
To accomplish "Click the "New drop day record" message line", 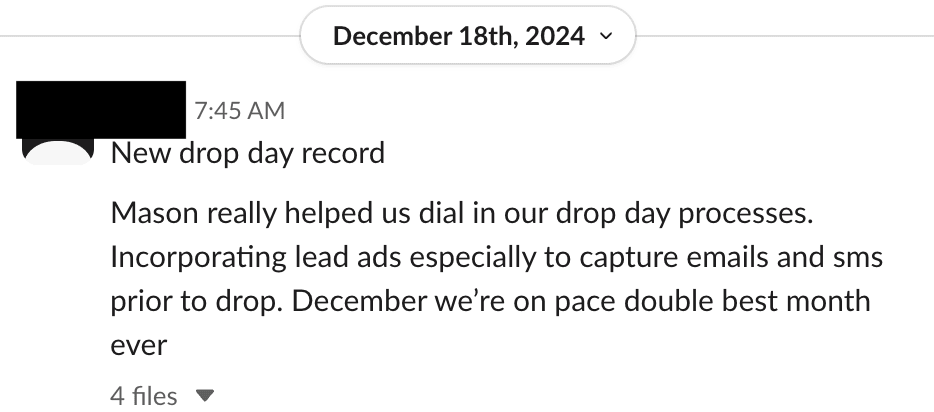I will 248,154.
